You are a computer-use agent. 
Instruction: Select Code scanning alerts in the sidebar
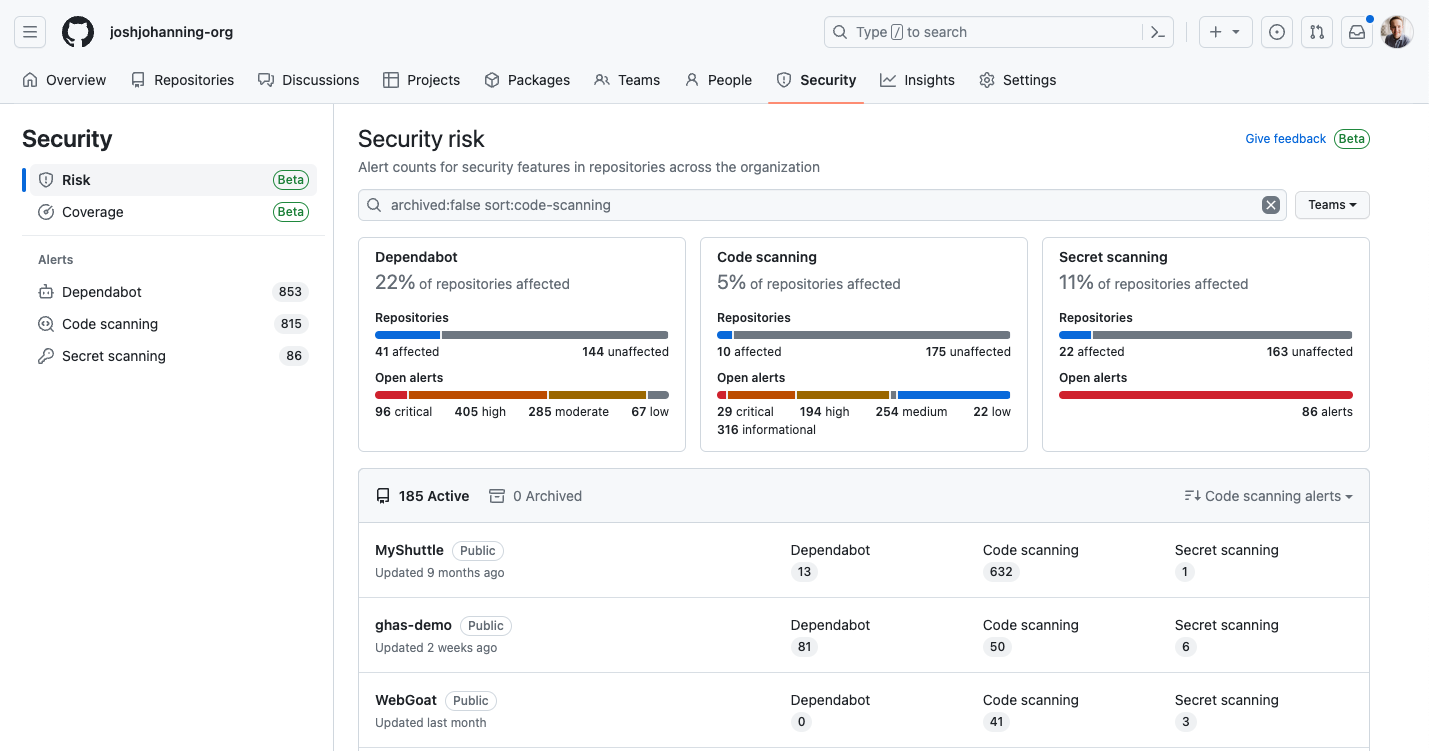tap(108, 323)
